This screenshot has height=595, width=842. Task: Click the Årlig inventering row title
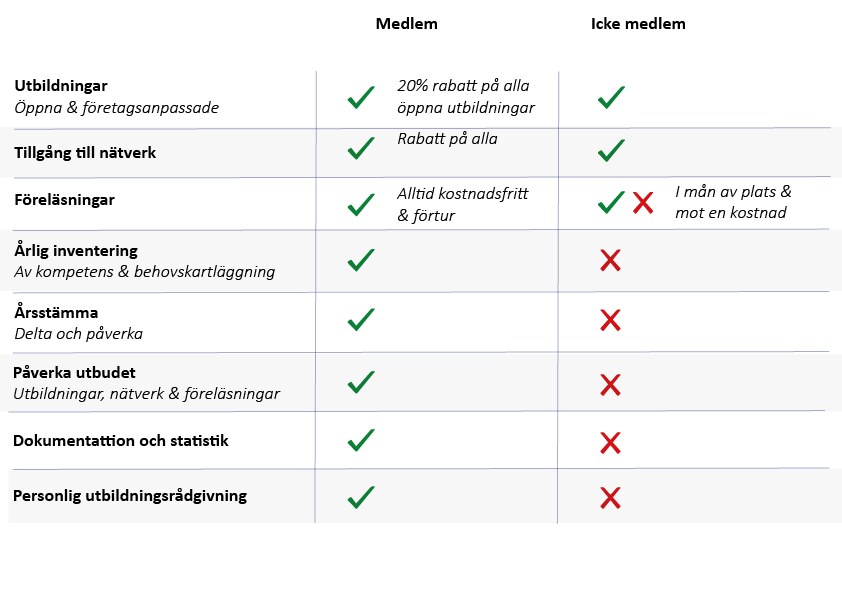[x=76, y=251]
